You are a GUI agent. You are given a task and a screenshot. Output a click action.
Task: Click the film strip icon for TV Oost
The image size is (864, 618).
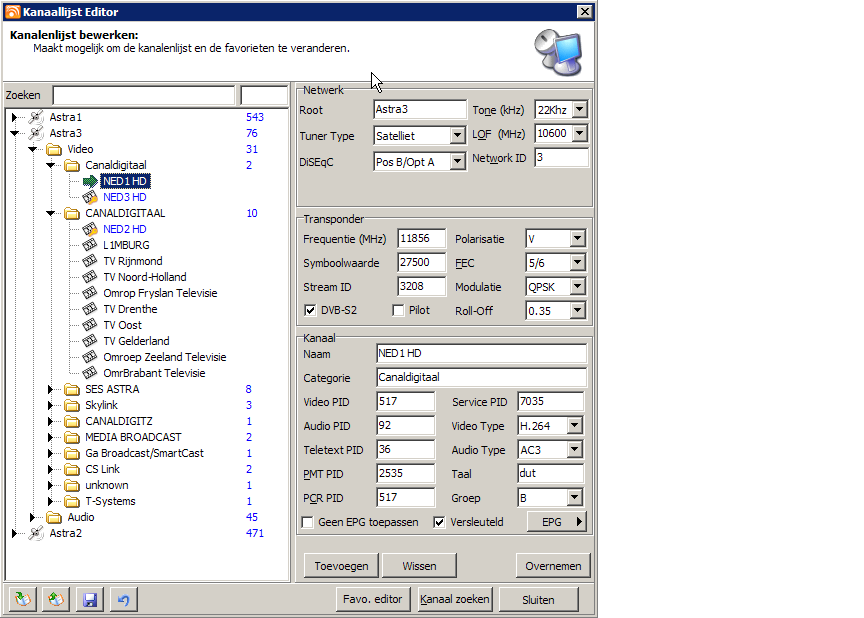click(x=90, y=325)
